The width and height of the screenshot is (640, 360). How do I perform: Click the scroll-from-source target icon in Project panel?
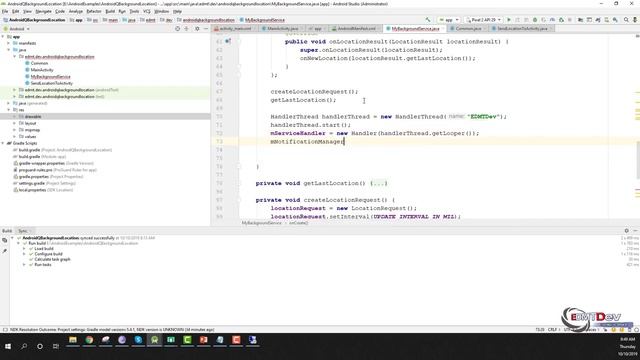(x=178, y=29)
